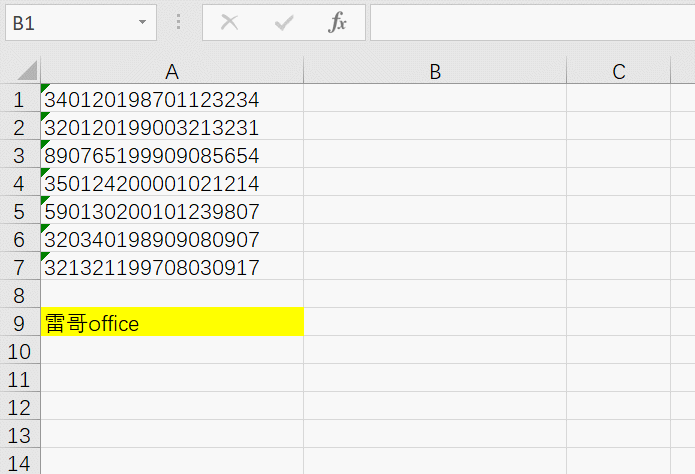
Task: Click cell containing 890765199909085654
Action: coord(152,155)
